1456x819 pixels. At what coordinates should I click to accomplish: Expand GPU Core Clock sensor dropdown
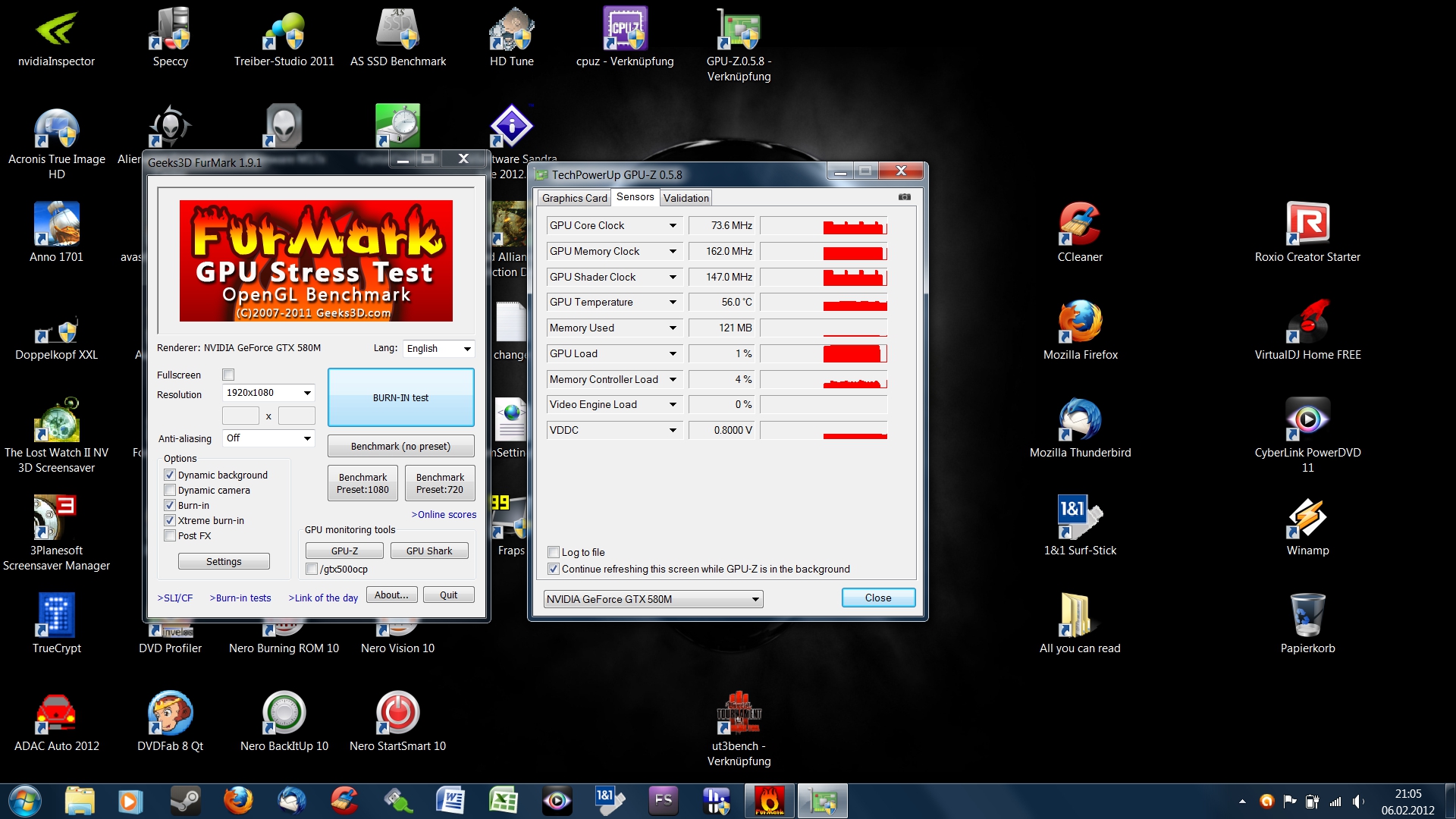[x=672, y=225]
